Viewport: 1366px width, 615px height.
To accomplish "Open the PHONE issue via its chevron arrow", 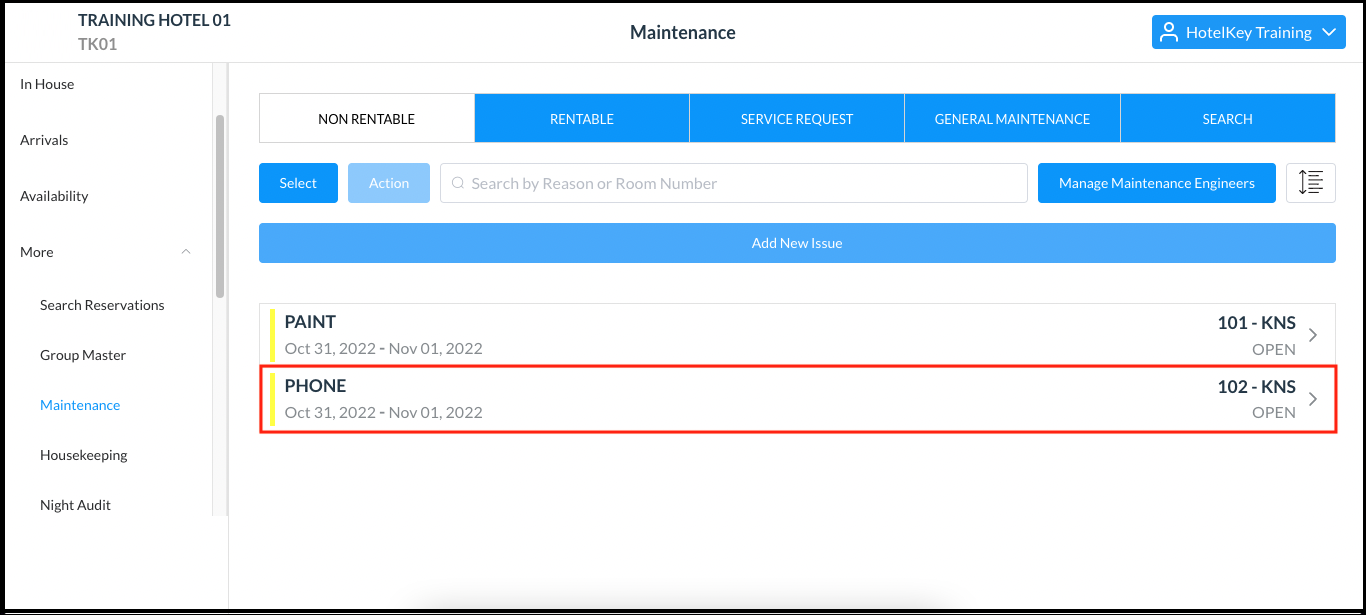I will click(1313, 398).
